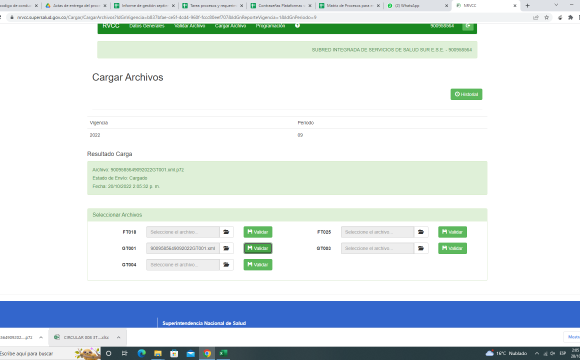The width and height of the screenshot is (580, 360).
Task: Validate the GT003 file
Action: [x=452, y=248]
